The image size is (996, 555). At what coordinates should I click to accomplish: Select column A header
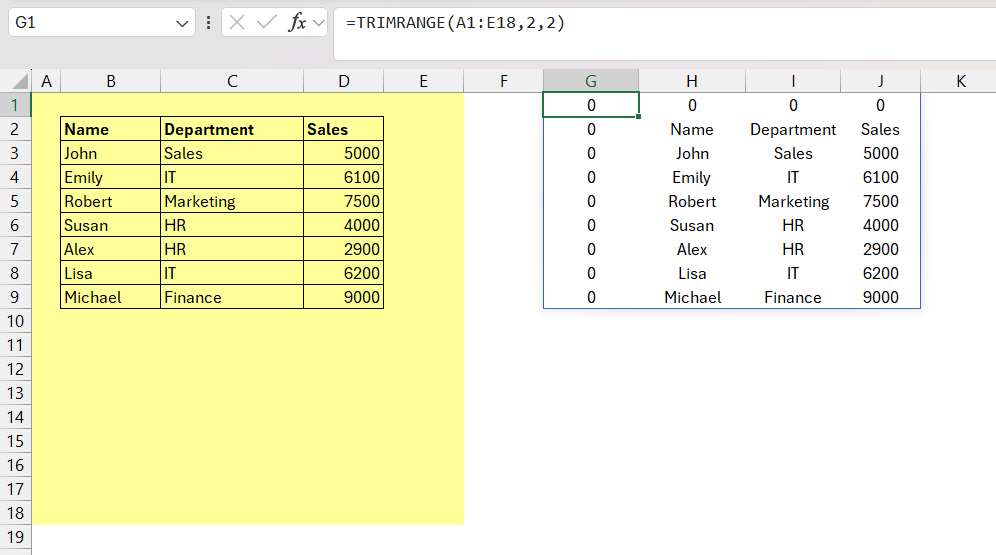[46, 81]
